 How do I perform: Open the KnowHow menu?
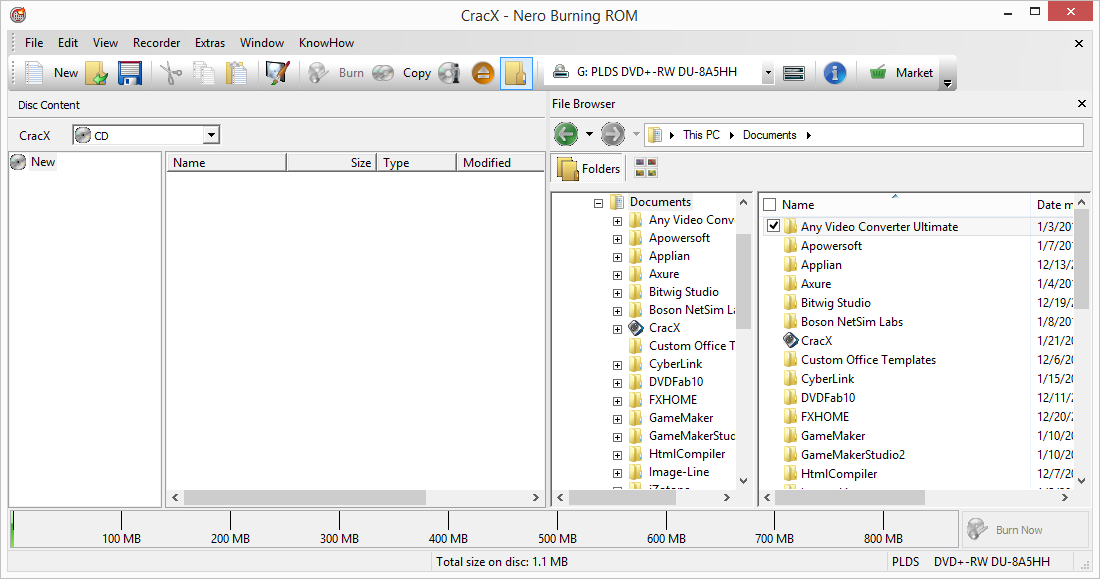(x=326, y=43)
